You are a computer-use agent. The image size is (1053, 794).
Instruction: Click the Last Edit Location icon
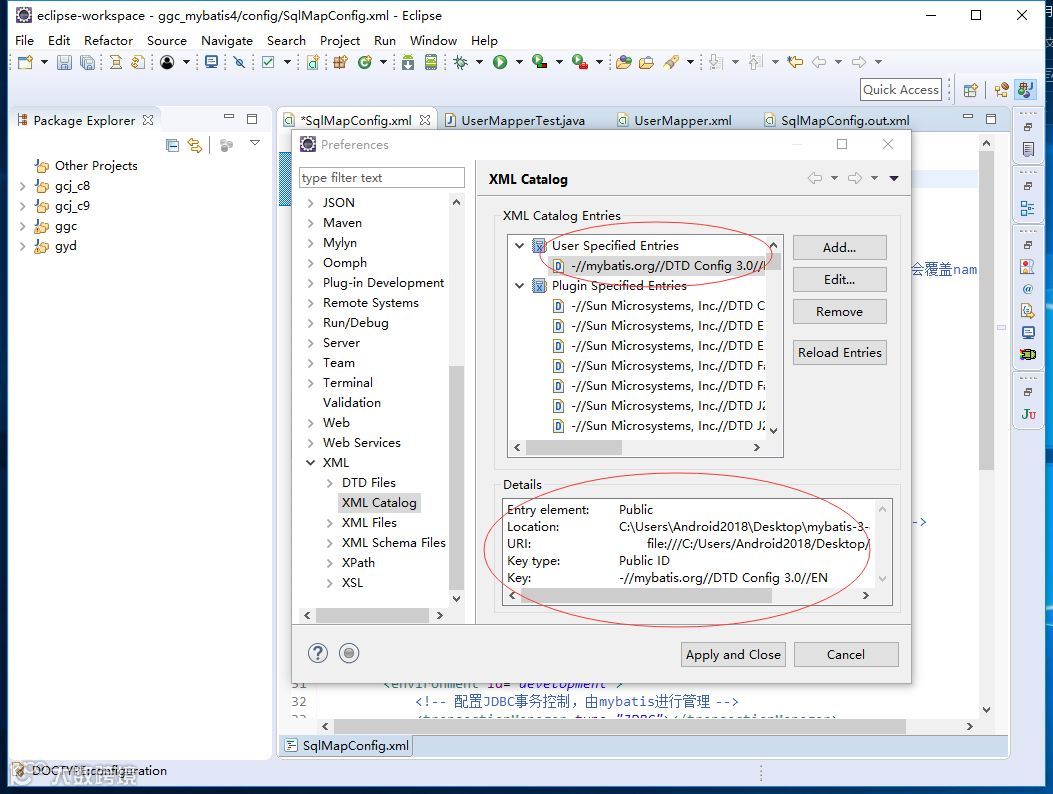[x=795, y=62]
